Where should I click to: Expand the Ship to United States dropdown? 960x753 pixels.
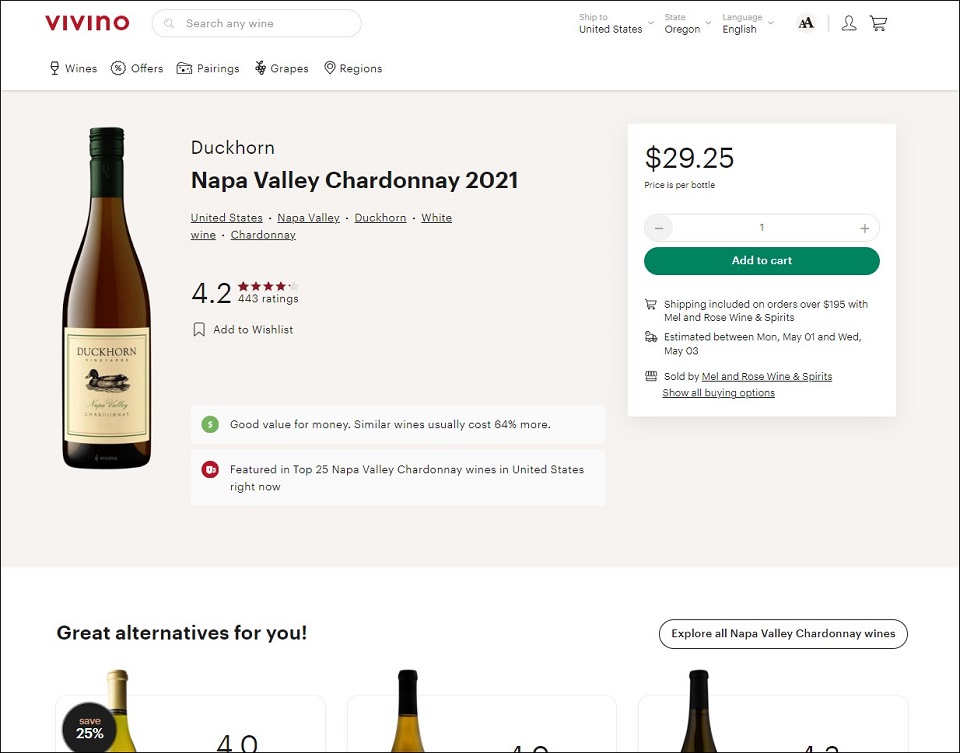615,24
